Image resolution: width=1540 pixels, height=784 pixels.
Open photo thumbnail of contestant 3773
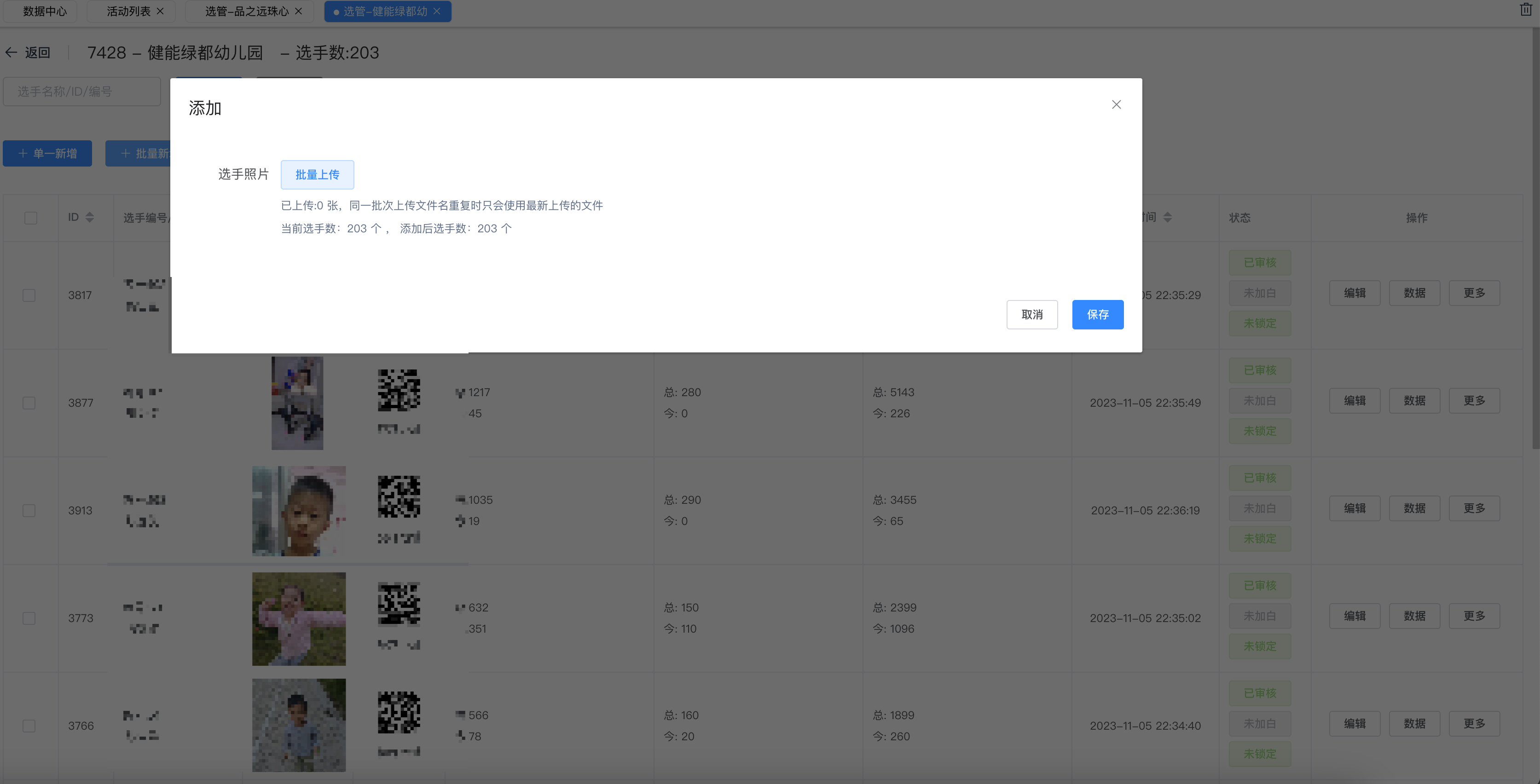pos(298,618)
